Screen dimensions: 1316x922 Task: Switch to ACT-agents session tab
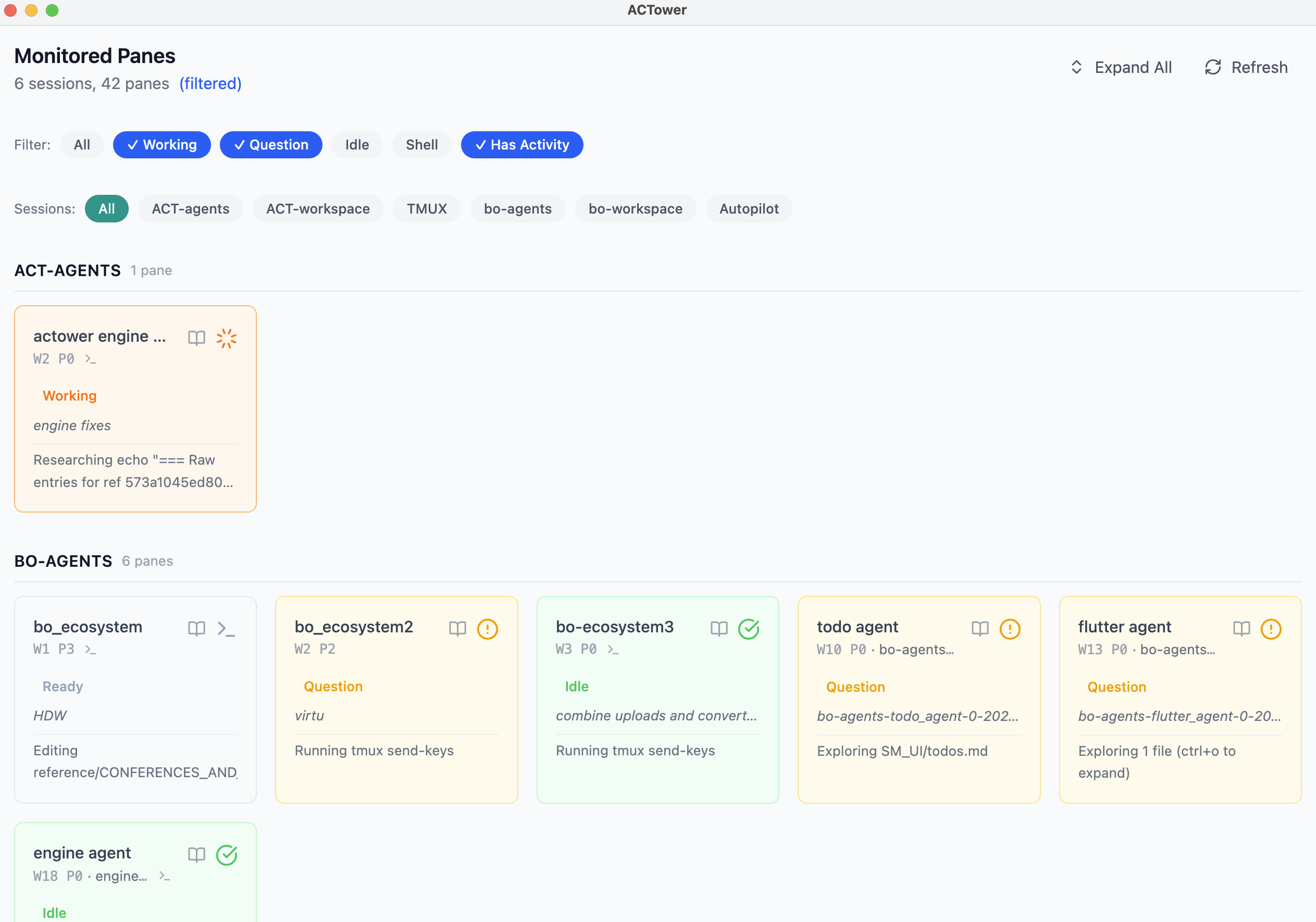[190, 208]
